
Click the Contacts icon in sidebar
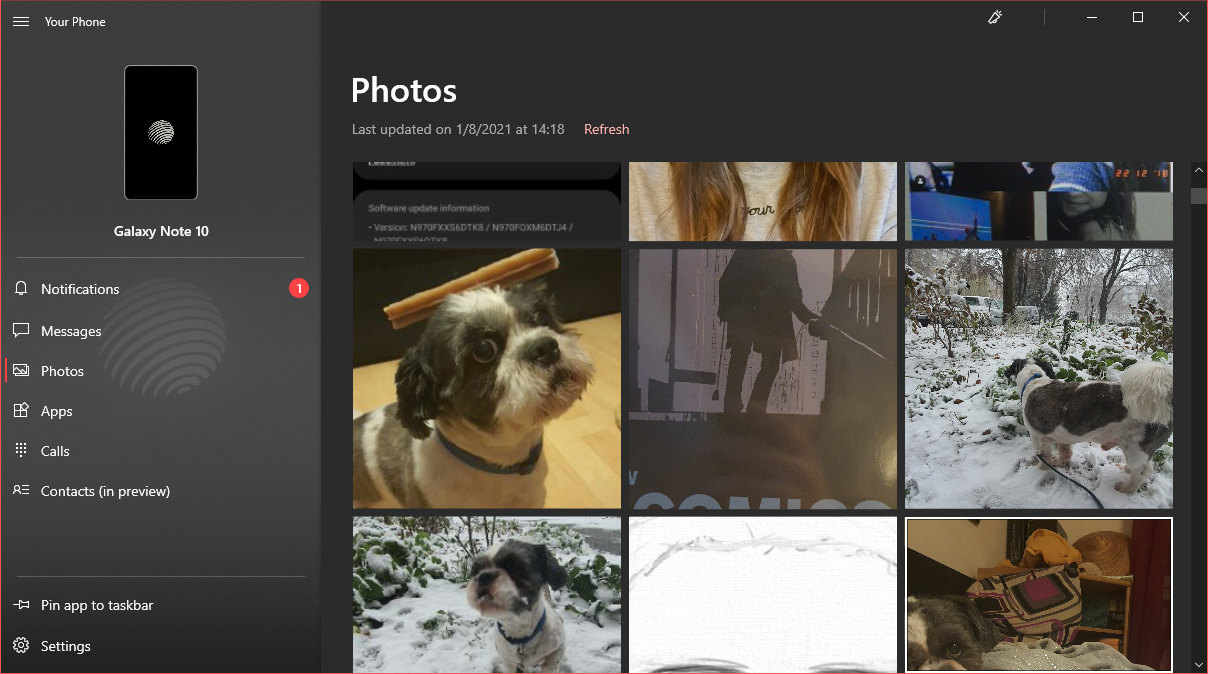(x=21, y=491)
